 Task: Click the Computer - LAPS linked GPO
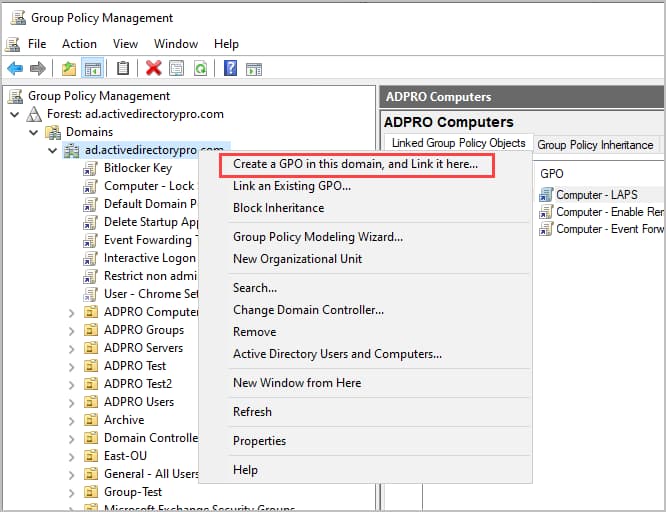pyautogui.click(x=596, y=195)
